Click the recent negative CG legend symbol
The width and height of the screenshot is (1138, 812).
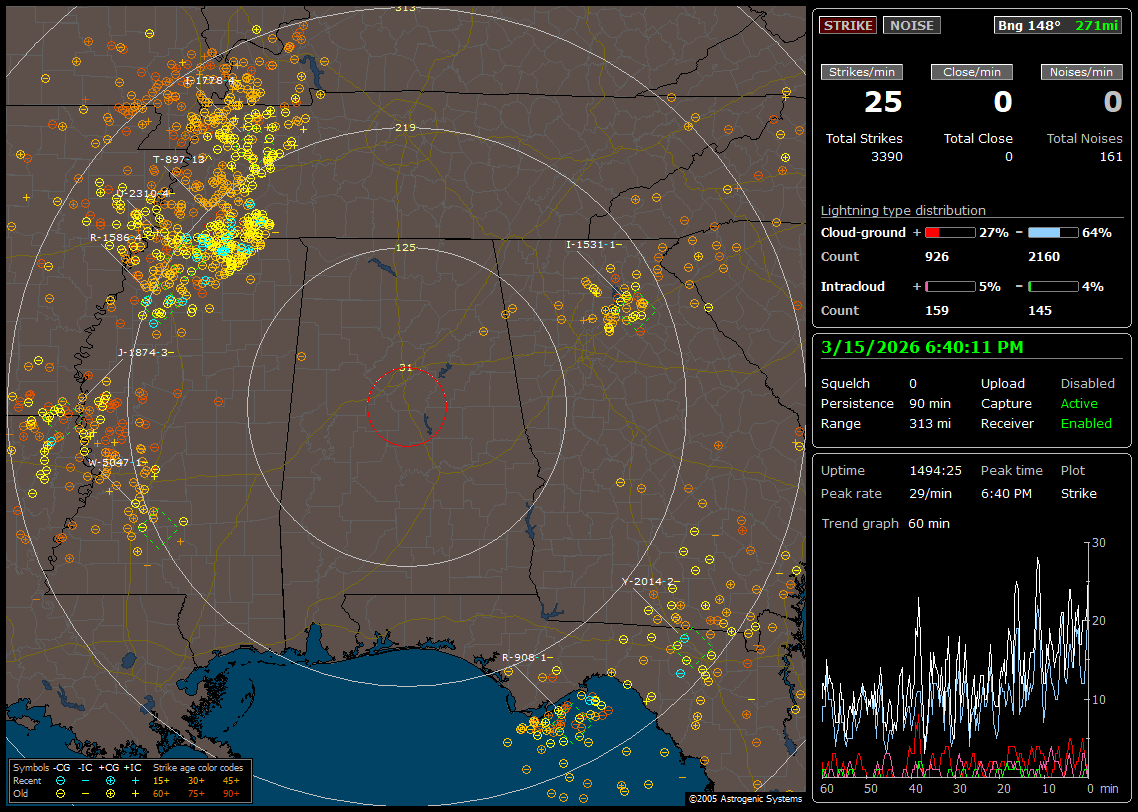(61, 780)
